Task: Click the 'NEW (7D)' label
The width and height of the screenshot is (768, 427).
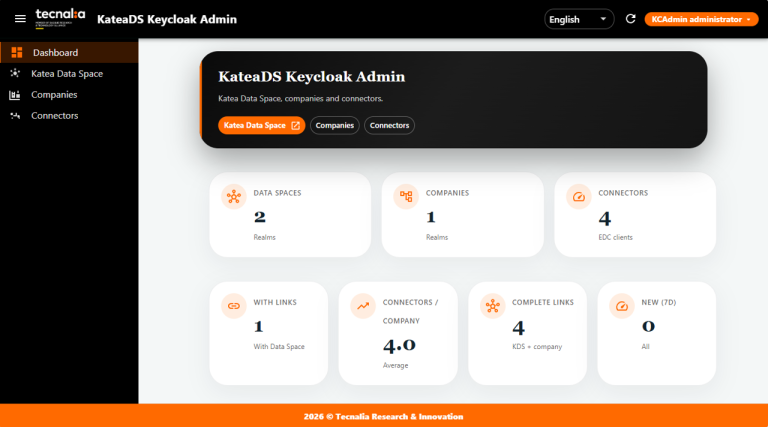Action: point(659,302)
